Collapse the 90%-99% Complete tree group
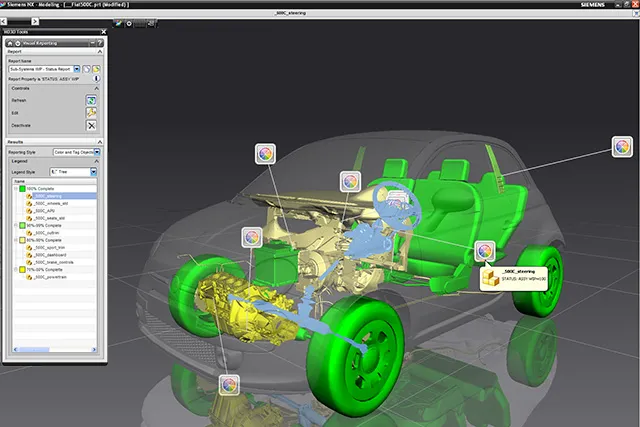Screen dimensions: 640x427 pos(16,225)
